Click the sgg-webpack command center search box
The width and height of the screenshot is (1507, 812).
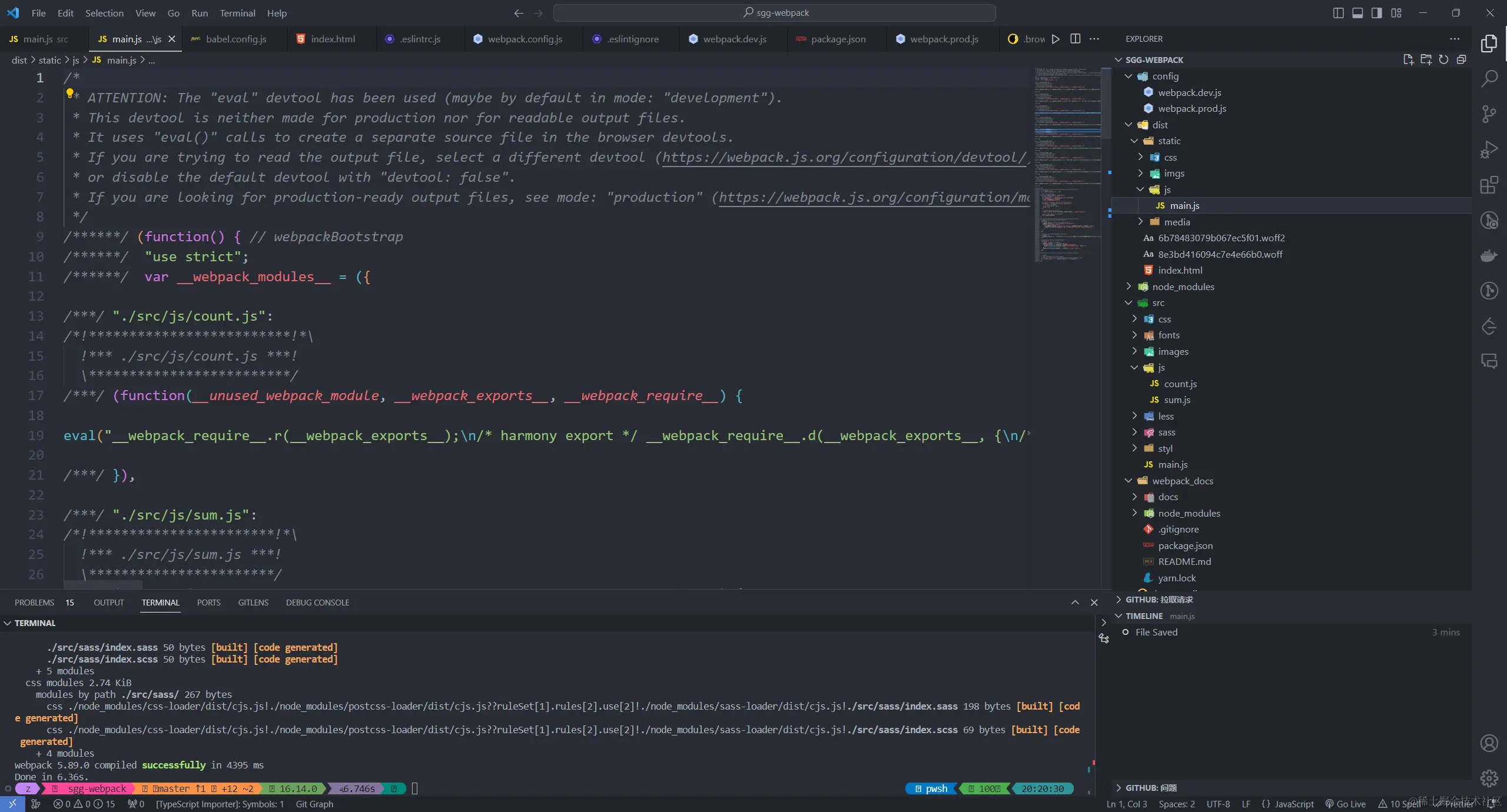pos(775,13)
